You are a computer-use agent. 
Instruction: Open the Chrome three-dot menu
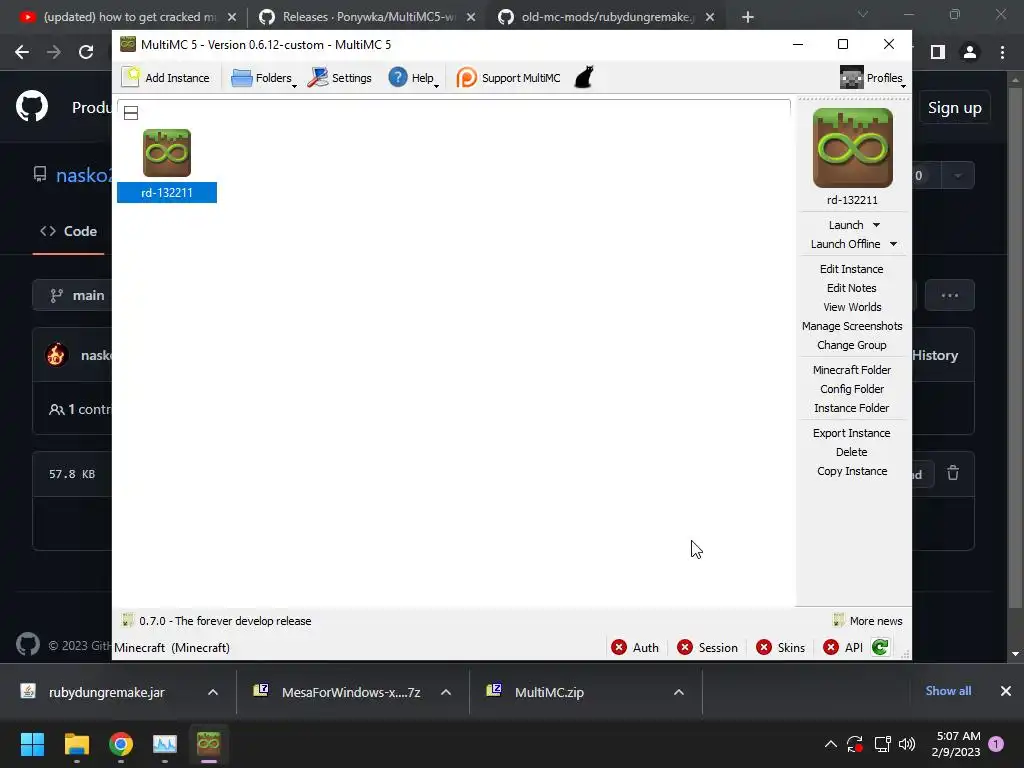1002,52
